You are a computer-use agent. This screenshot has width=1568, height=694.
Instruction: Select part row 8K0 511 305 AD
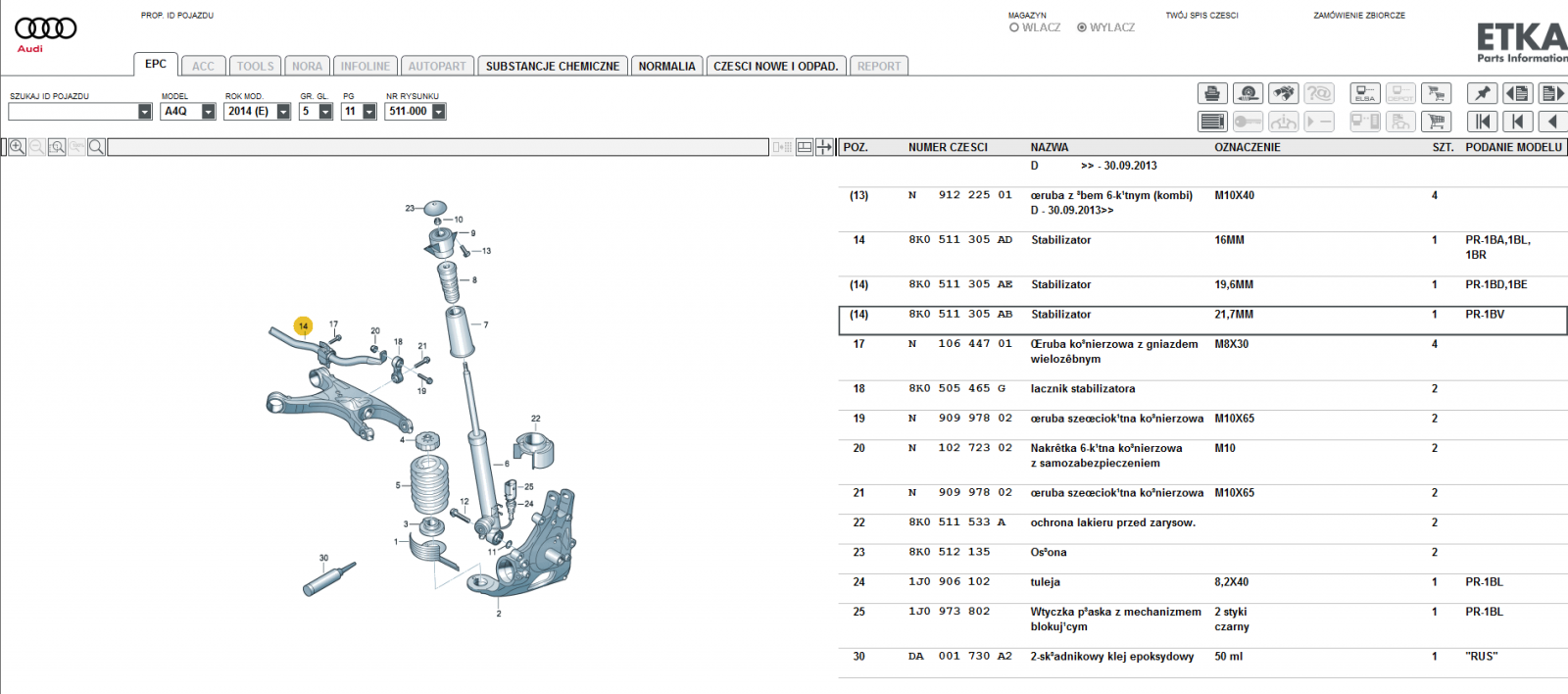pos(1202,247)
